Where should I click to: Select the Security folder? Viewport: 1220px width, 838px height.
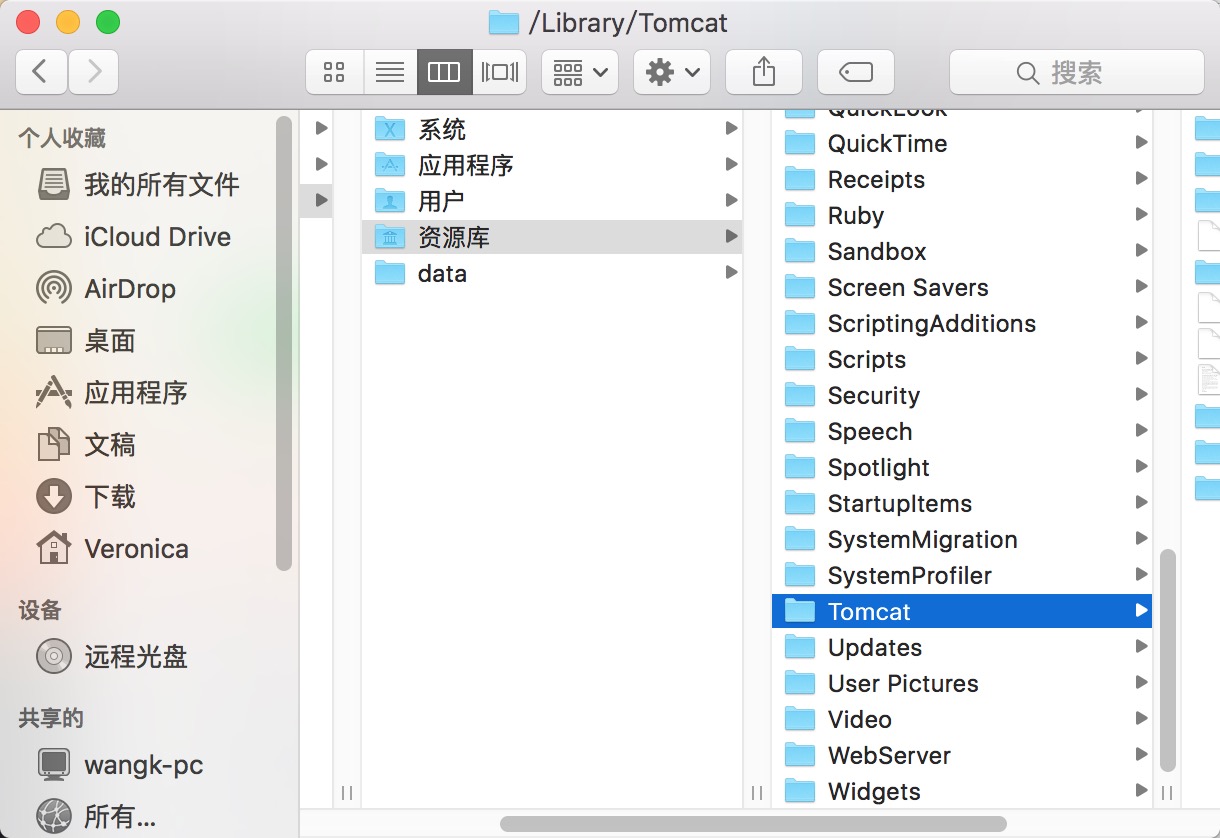962,395
